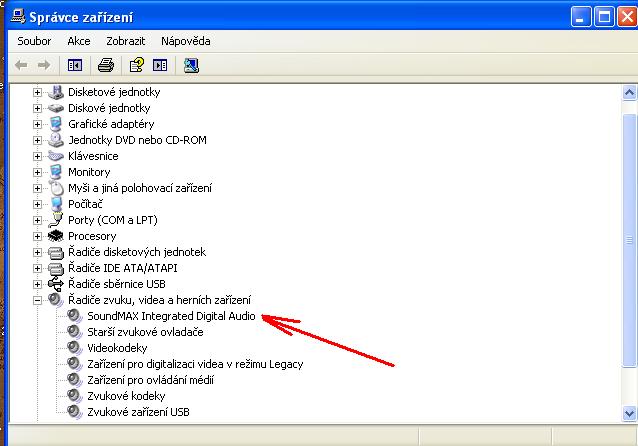The height and width of the screenshot is (446, 638).
Task: Click the vertical scrollbar thumb
Action: click(x=629, y=240)
